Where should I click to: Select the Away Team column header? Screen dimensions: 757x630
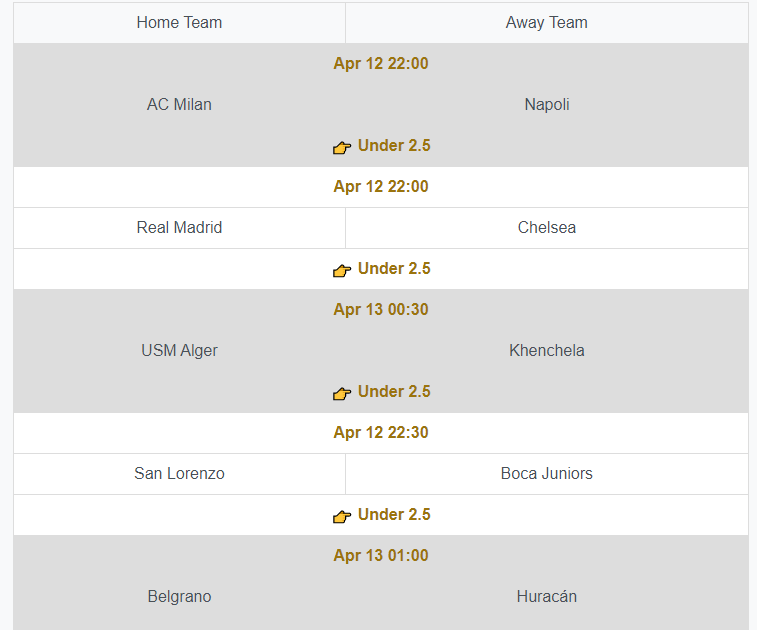tap(547, 23)
